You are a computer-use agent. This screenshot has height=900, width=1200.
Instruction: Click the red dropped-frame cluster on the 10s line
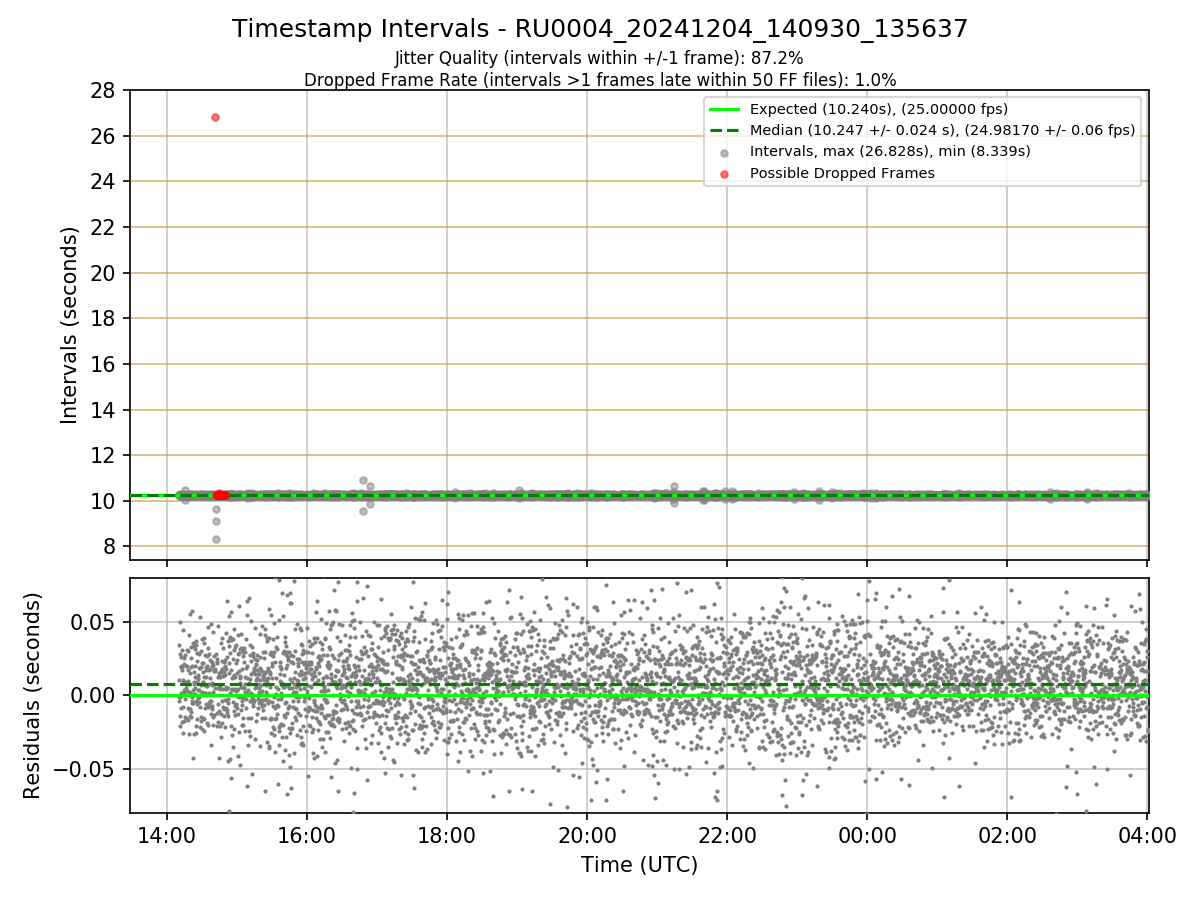coord(221,495)
